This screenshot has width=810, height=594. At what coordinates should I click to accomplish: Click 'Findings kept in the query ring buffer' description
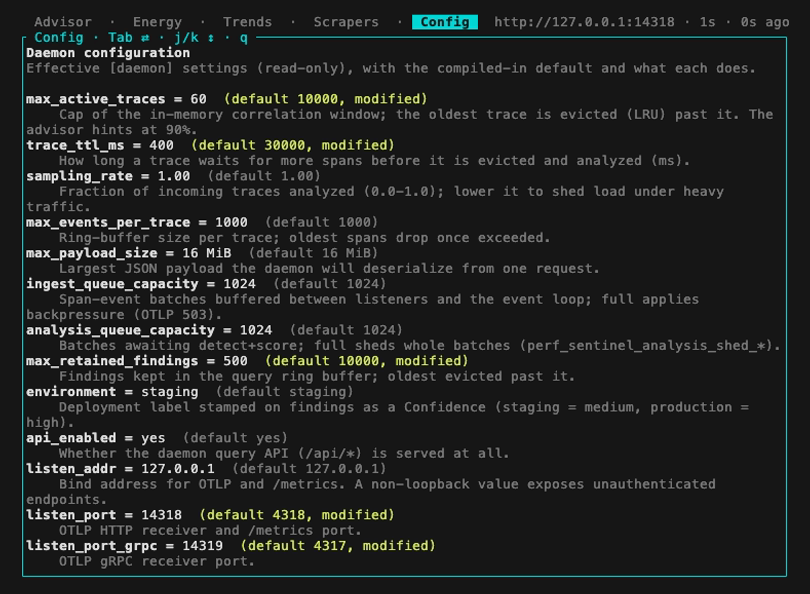point(317,377)
